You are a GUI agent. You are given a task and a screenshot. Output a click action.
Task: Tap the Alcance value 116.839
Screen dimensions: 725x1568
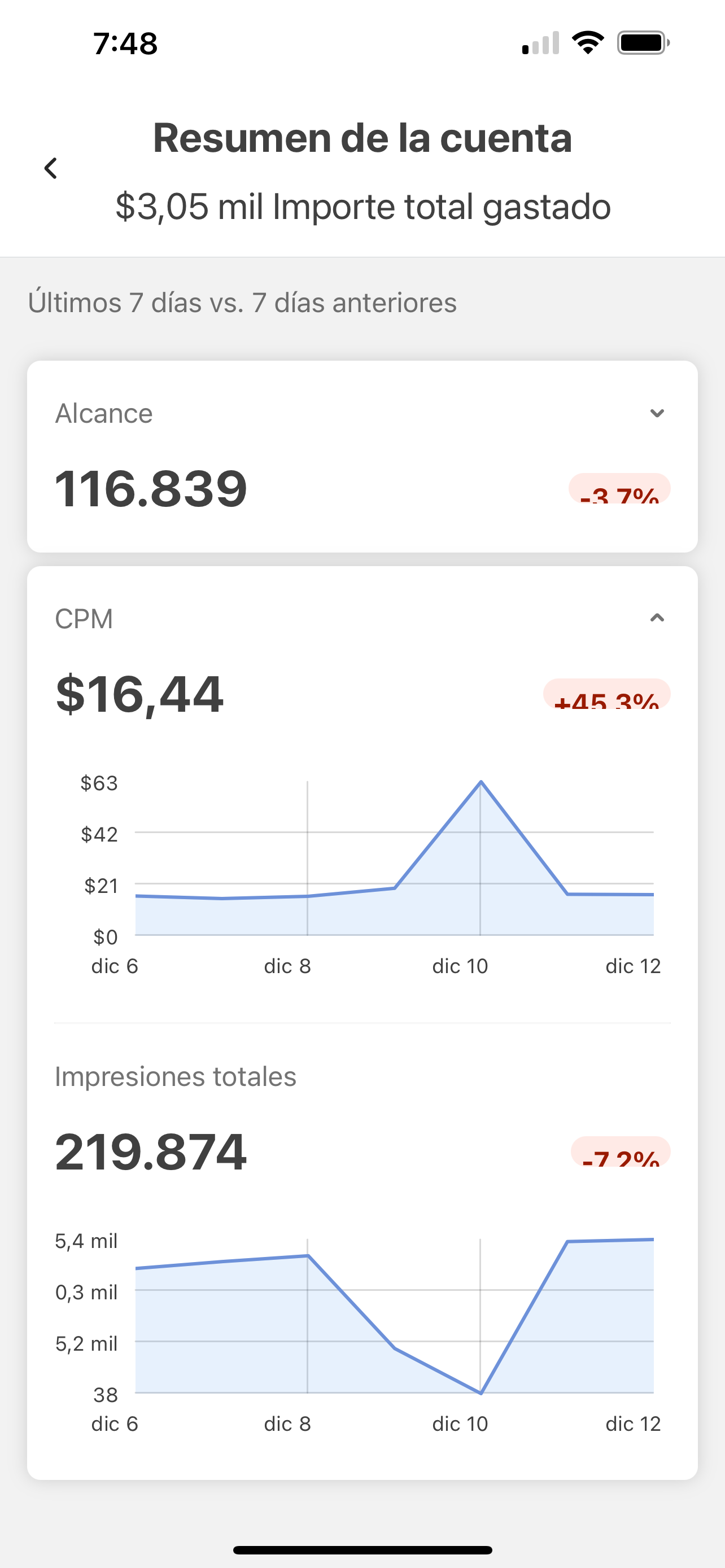(151, 488)
